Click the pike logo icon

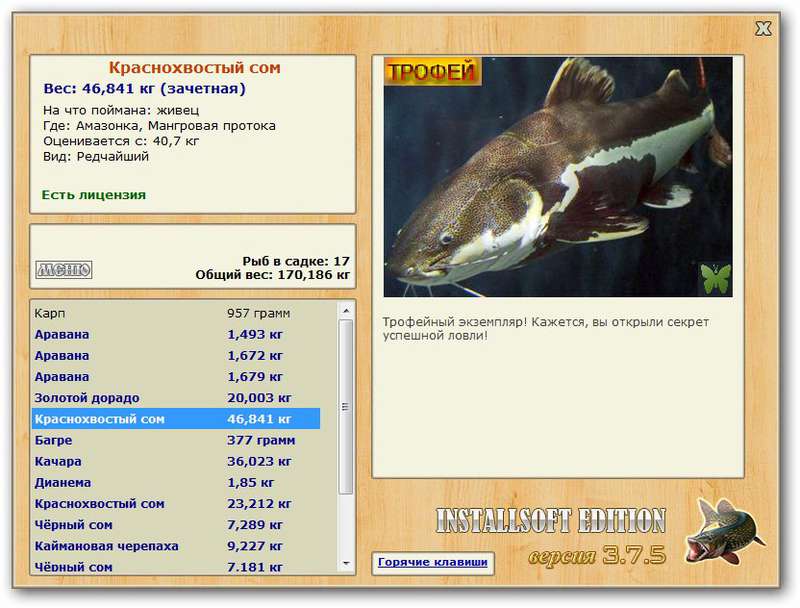(x=724, y=531)
